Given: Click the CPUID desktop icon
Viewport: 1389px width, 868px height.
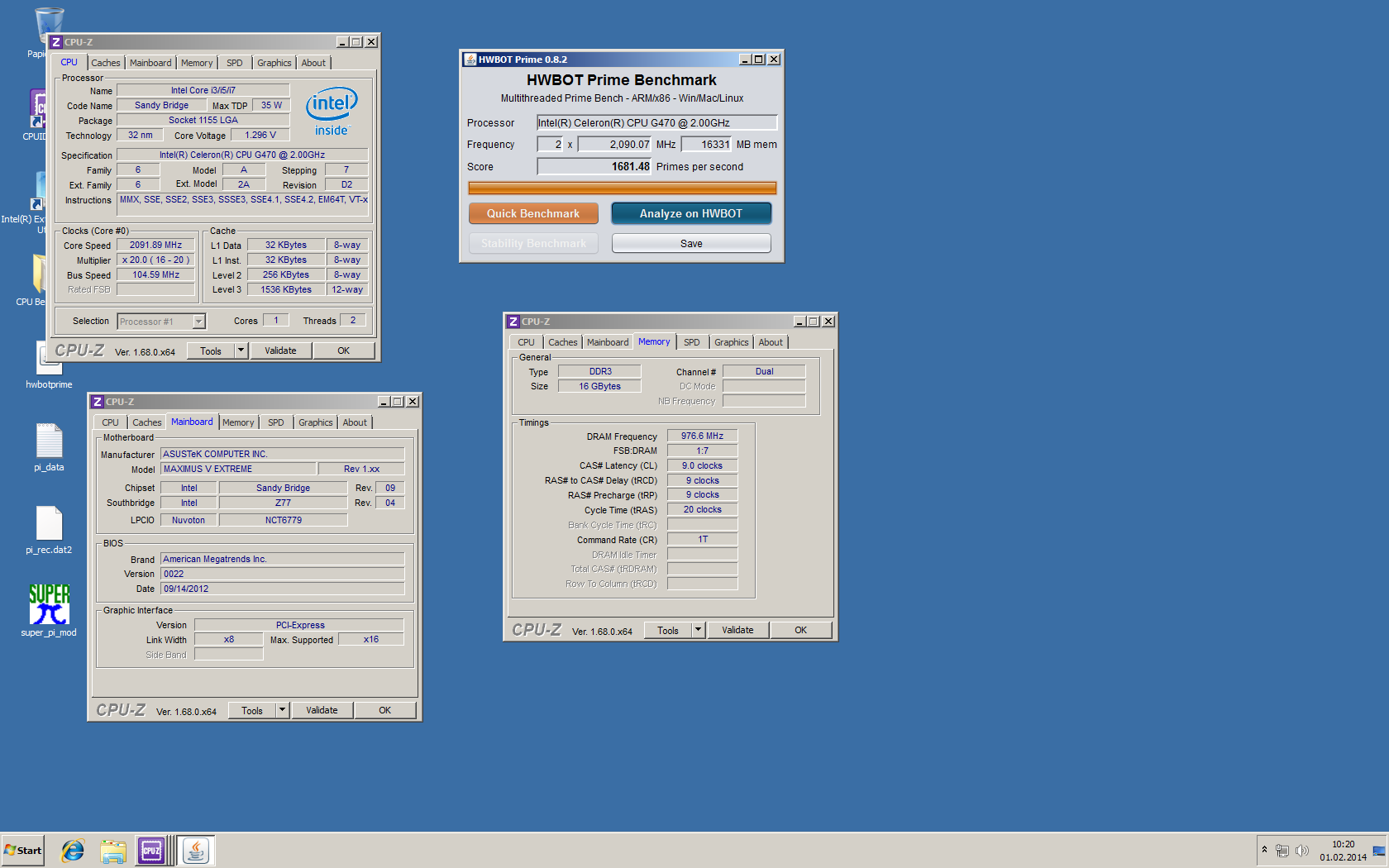Looking at the screenshot, I should click(38, 109).
